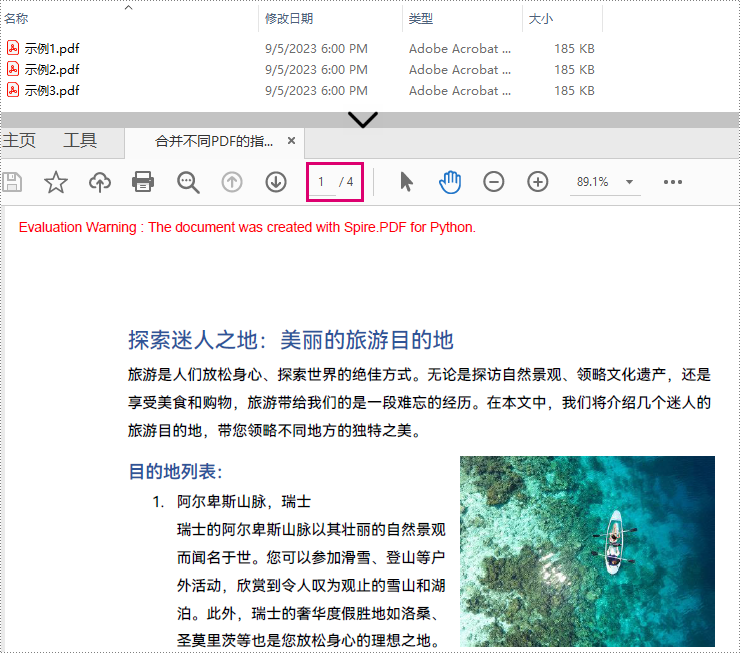Click the PDF icon of 示例2.pdf
The image size is (740, 653).
click(x=13, y=69)
